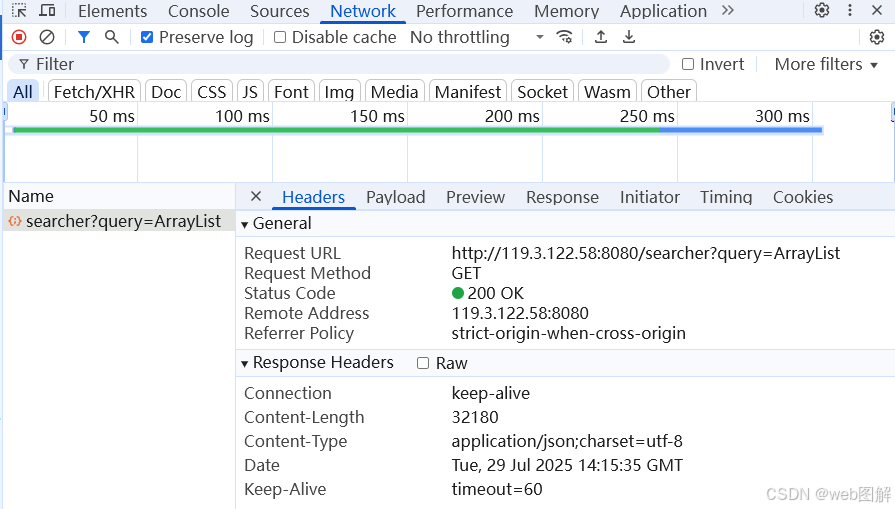Image resolution: width=895 pixels, height=509 pixels.
Task: Collapse the Response Headers section
Action: point(244,363)
